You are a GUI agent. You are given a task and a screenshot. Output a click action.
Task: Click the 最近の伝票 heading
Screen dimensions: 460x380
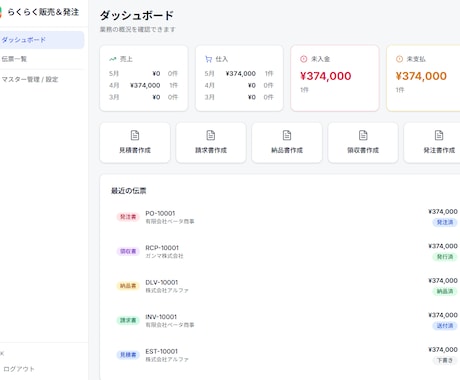click(x=129, y=191)
